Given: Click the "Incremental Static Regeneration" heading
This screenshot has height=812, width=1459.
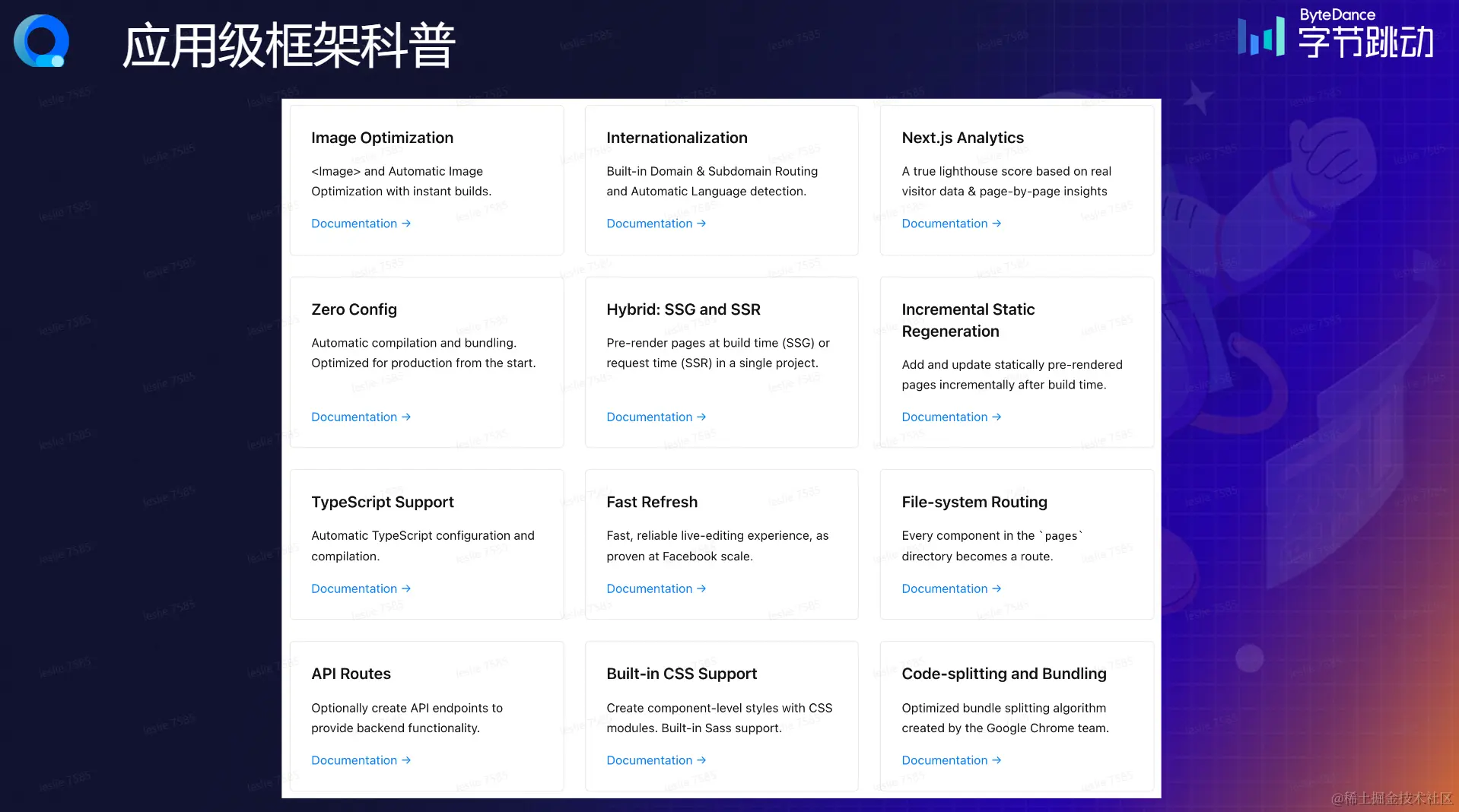Looking at the screenshot, I should point(968,320).
